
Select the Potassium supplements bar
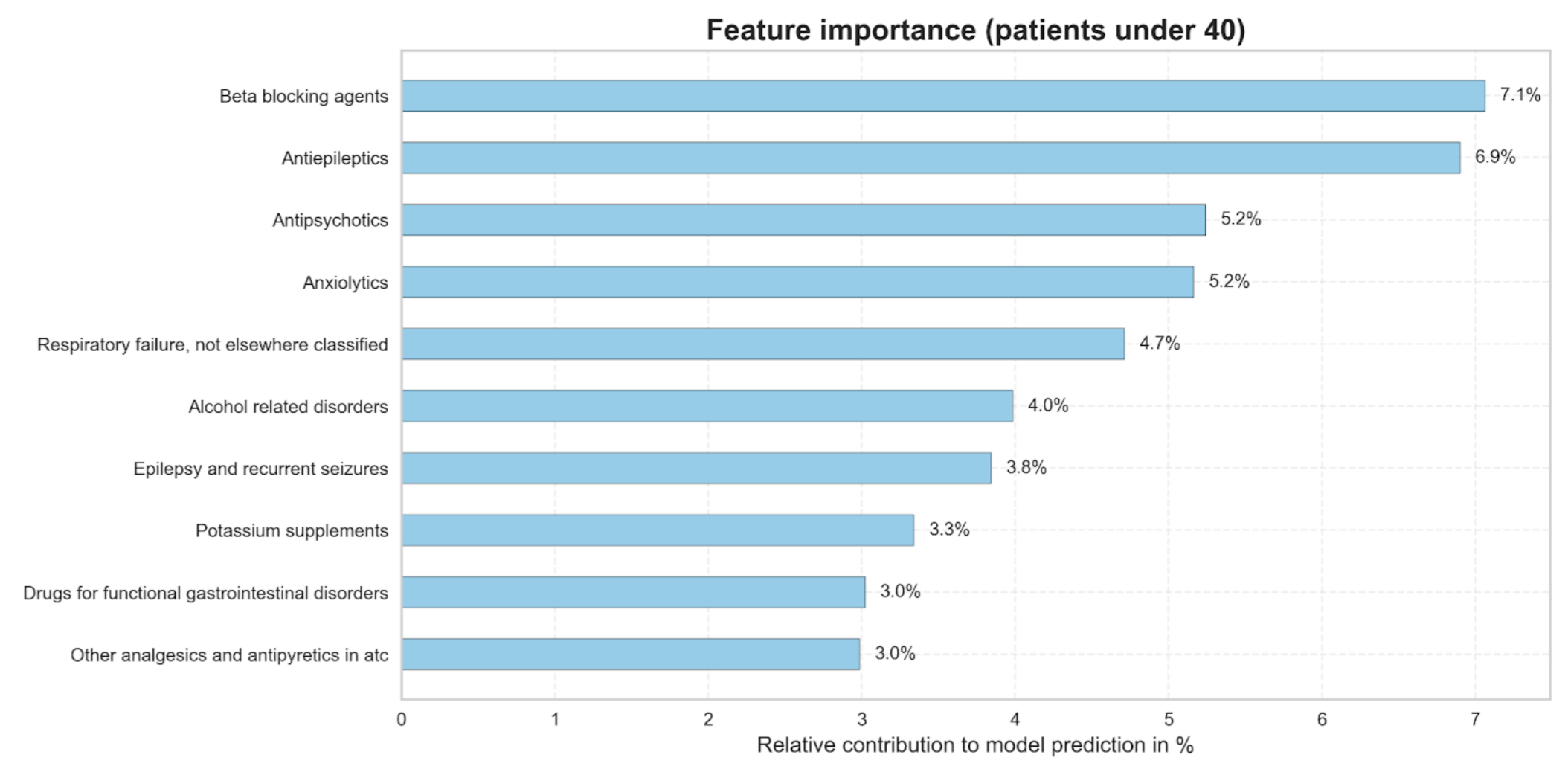658,530
